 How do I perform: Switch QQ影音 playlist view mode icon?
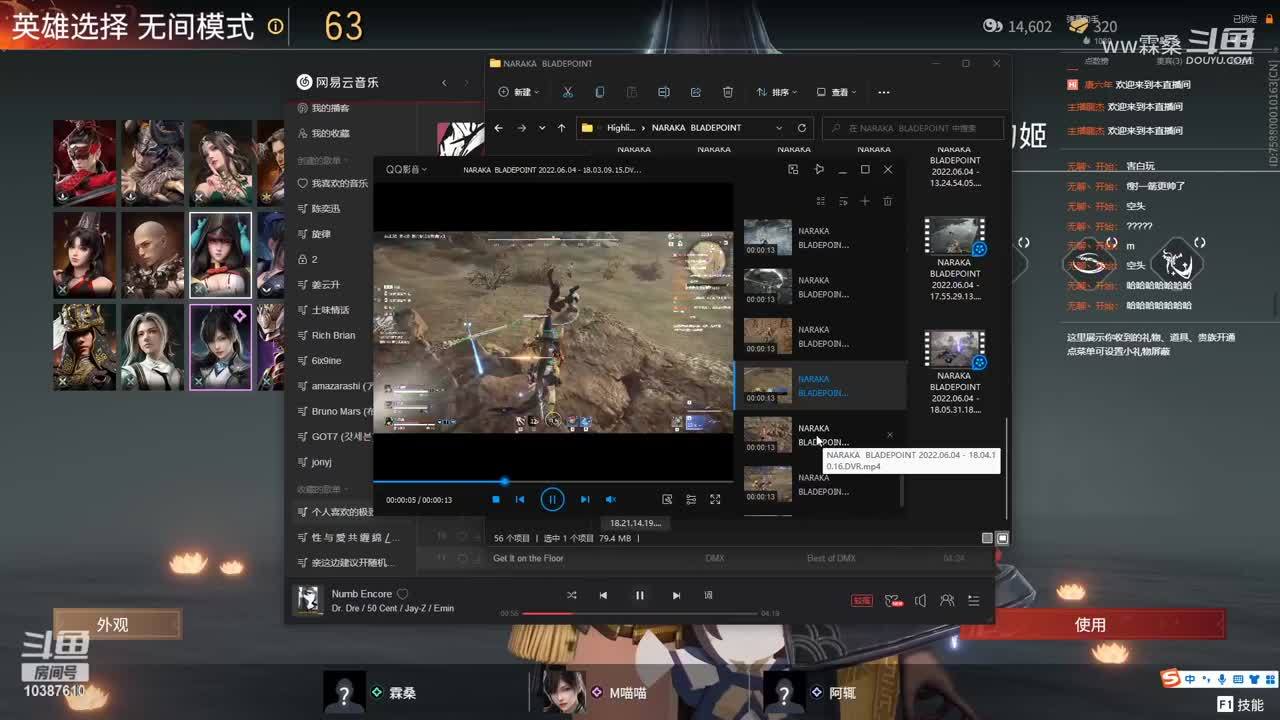821,201
